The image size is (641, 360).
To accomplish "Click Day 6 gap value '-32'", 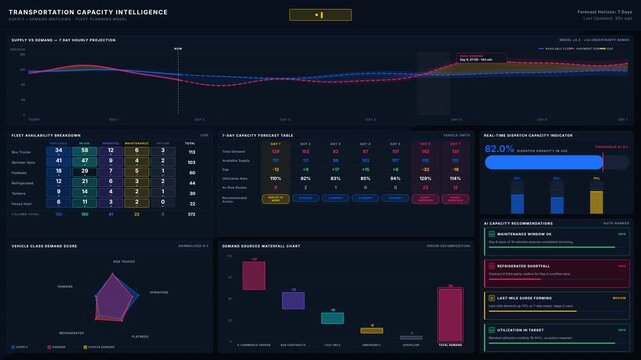I will click(425, 170).
